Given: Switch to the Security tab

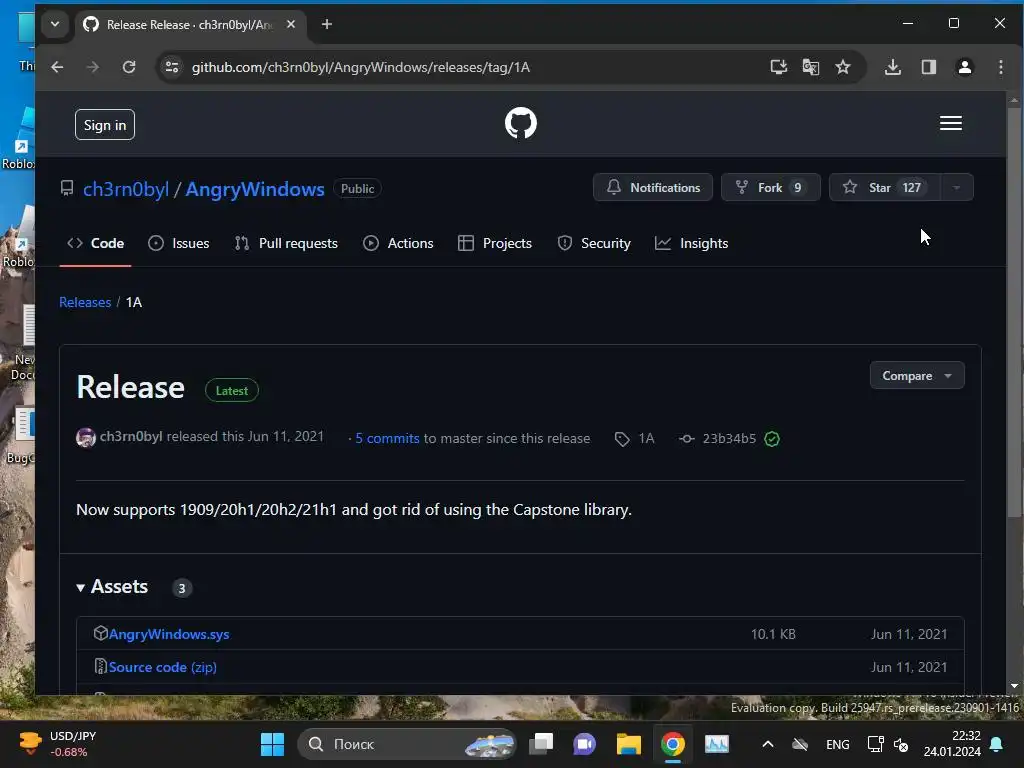Looking at the screenshot, I should point(594,243).
